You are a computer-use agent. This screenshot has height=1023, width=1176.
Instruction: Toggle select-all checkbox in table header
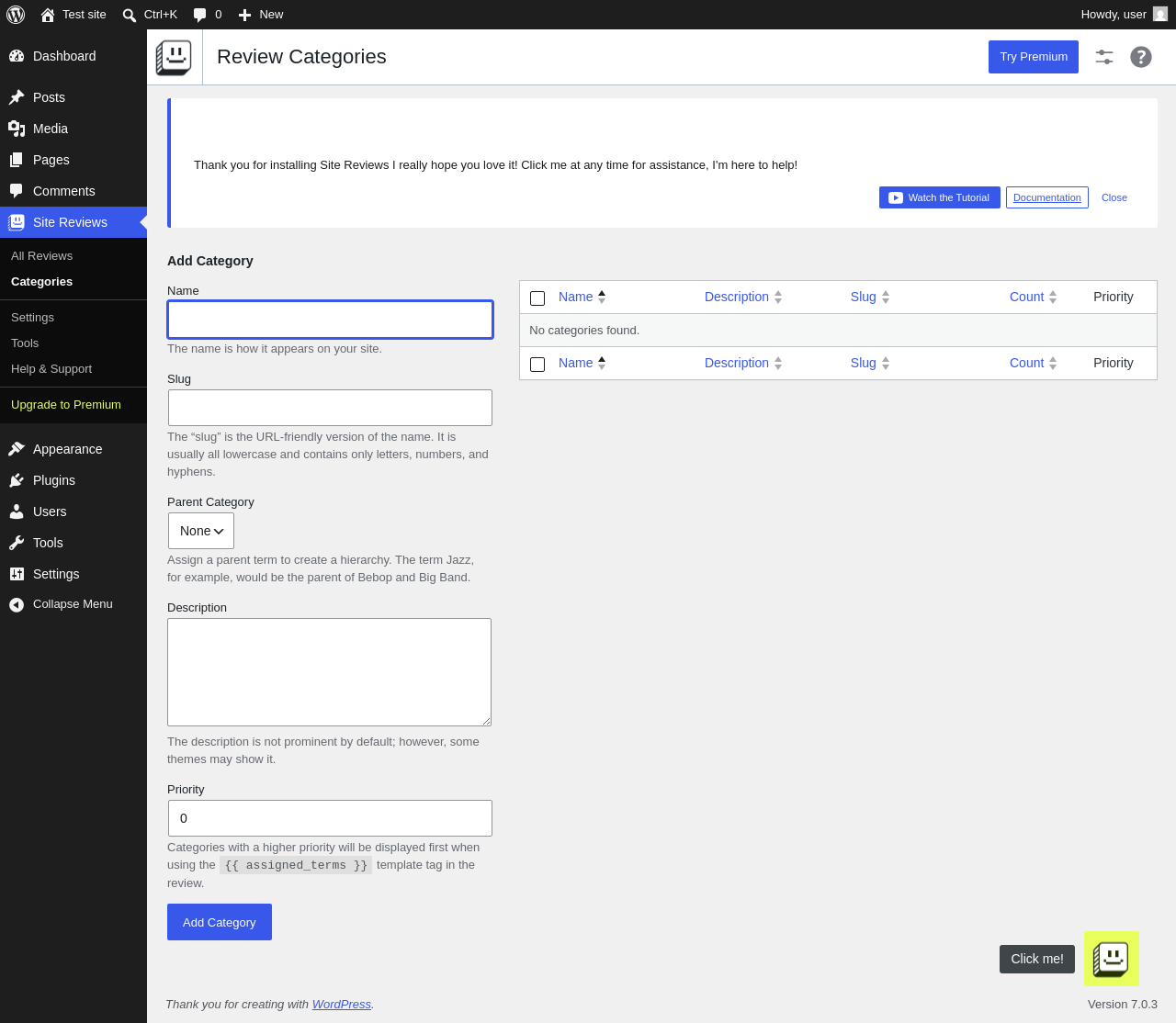point(537,298)
